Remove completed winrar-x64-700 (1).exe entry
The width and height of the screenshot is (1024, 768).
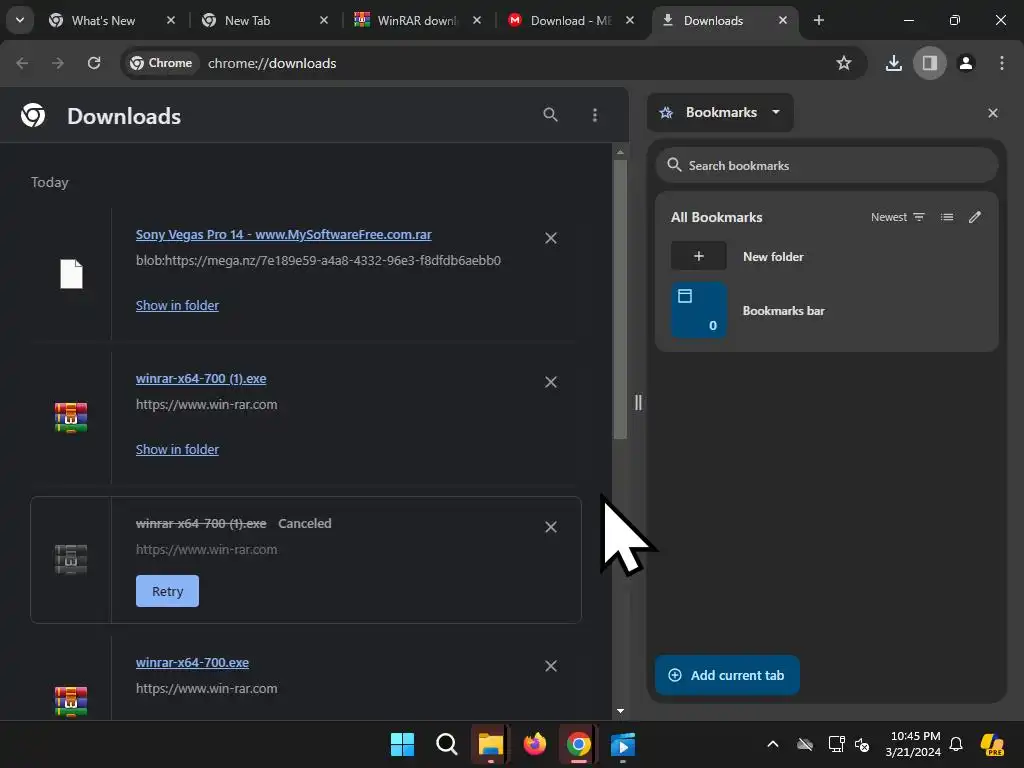[551, 382]
